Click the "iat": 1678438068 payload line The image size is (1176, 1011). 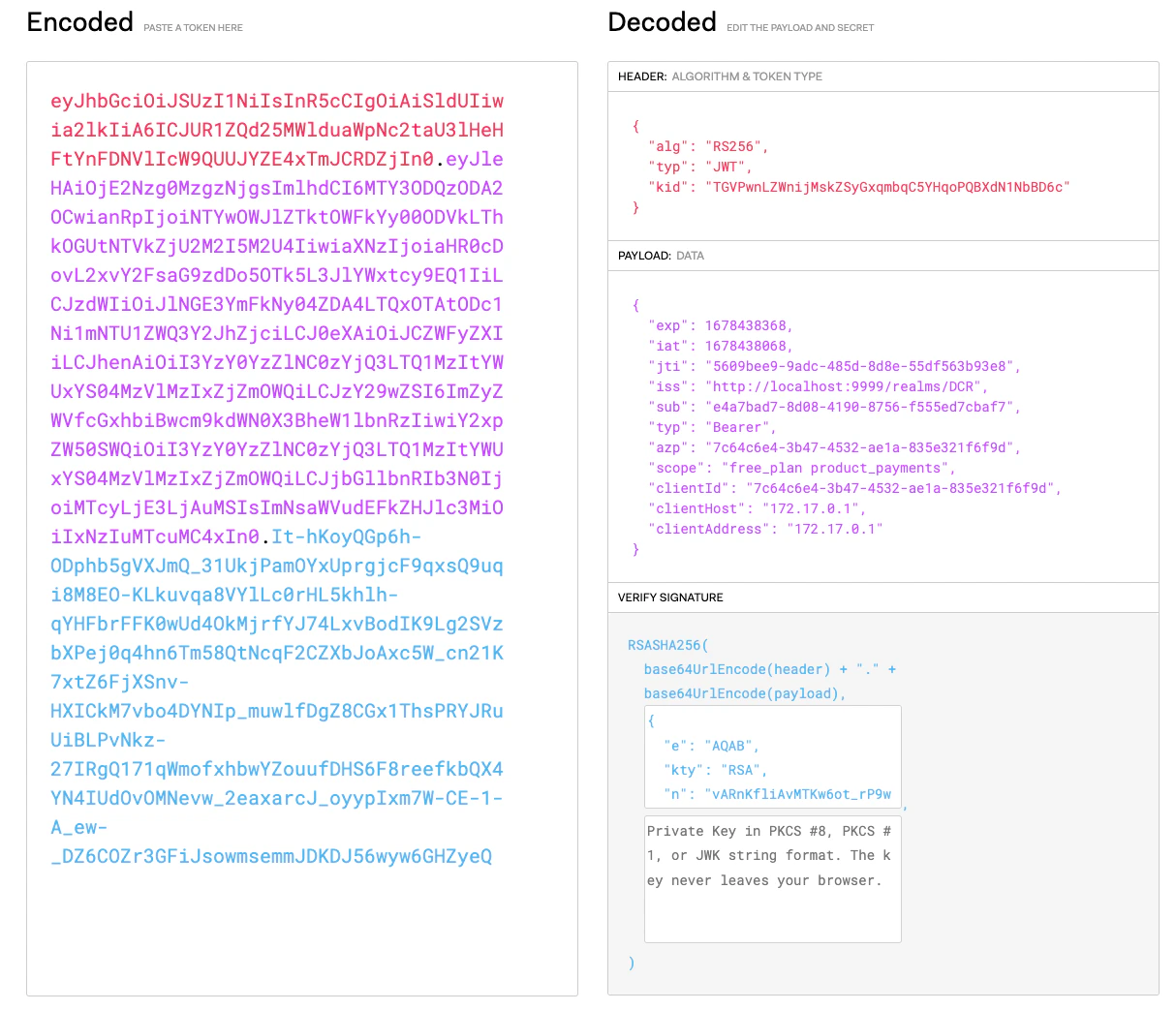tap(721, 346)
